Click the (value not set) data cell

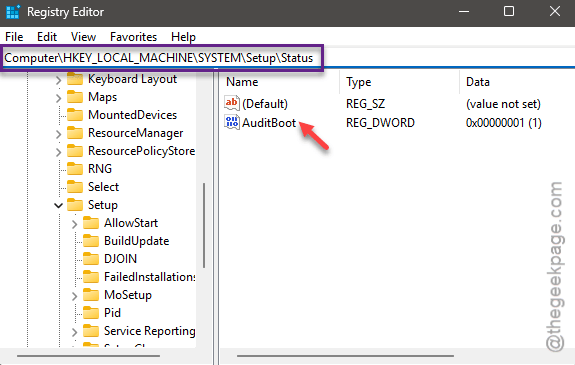pyautogui.click(x=503, y=104)
